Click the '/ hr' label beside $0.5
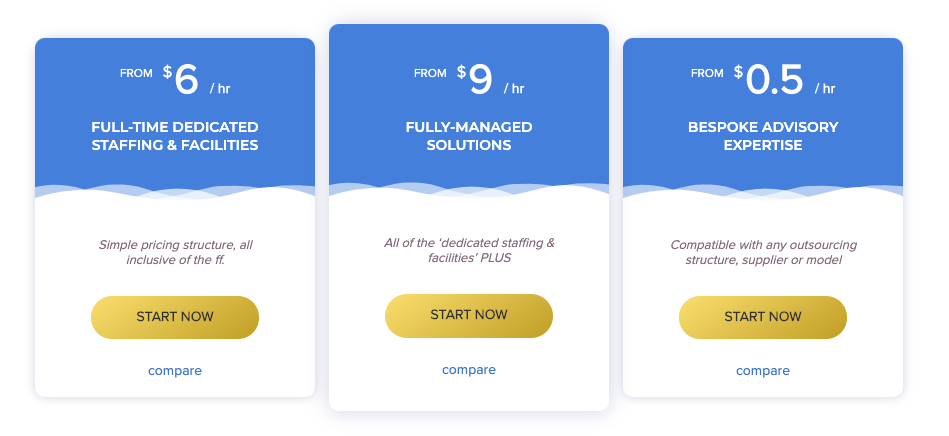949x436 pixels. 825,88
